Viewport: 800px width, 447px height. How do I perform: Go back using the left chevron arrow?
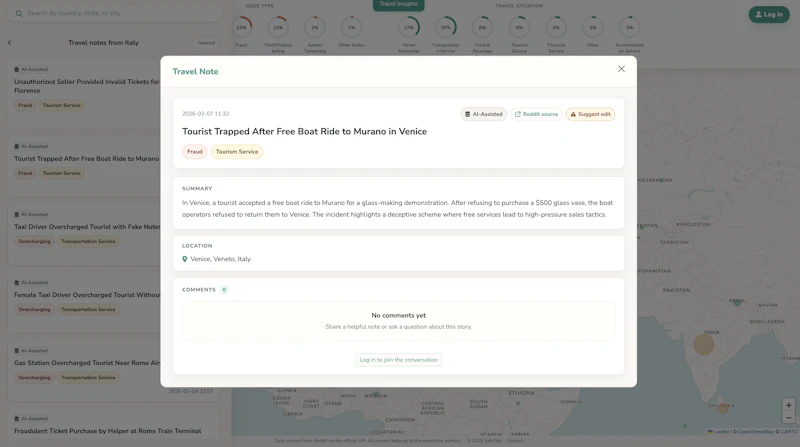[10, 43]
